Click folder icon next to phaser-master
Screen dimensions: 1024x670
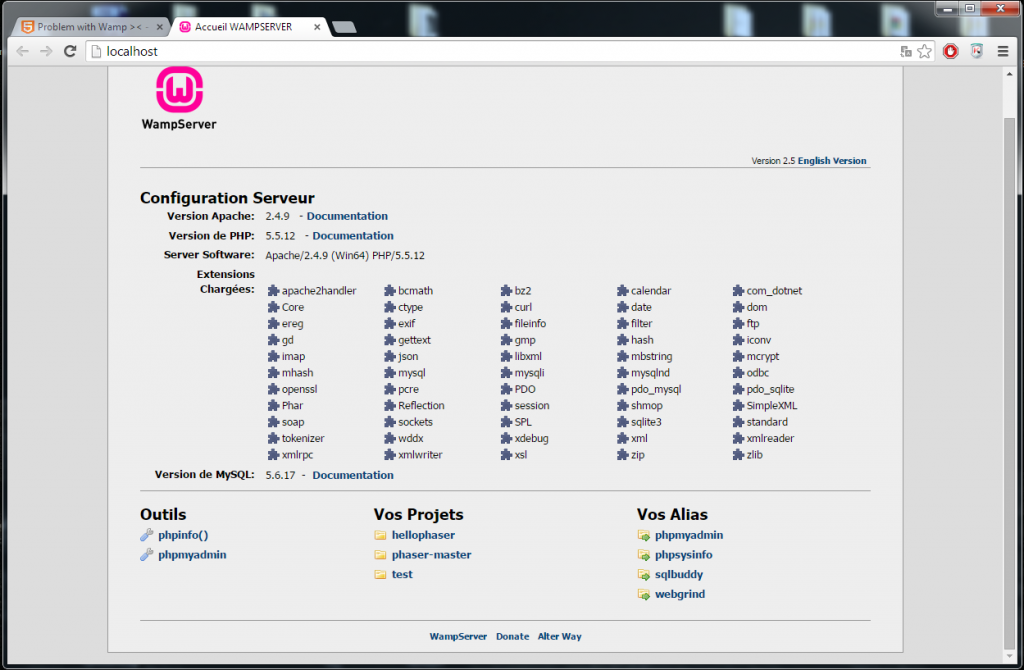pos(380,554)
